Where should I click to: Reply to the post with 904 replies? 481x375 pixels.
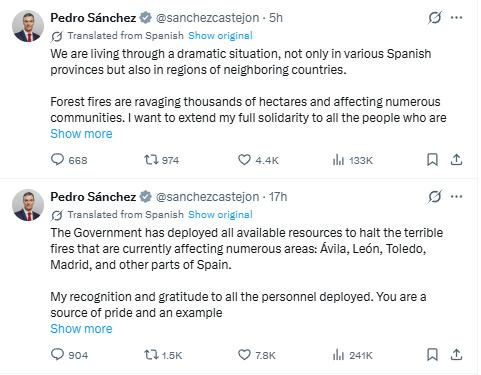tap(57, 354)
